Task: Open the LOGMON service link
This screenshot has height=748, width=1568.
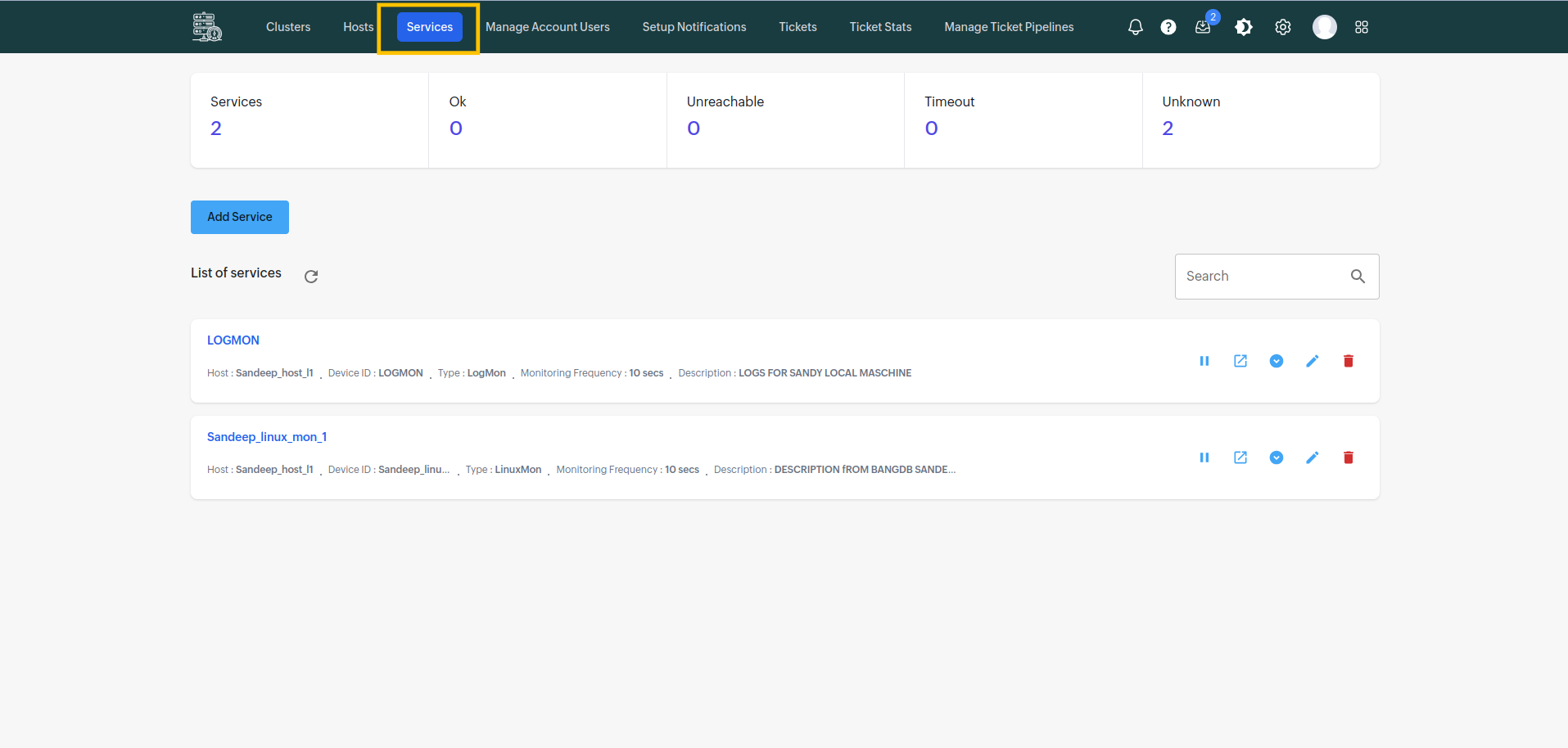Action: 233,340
